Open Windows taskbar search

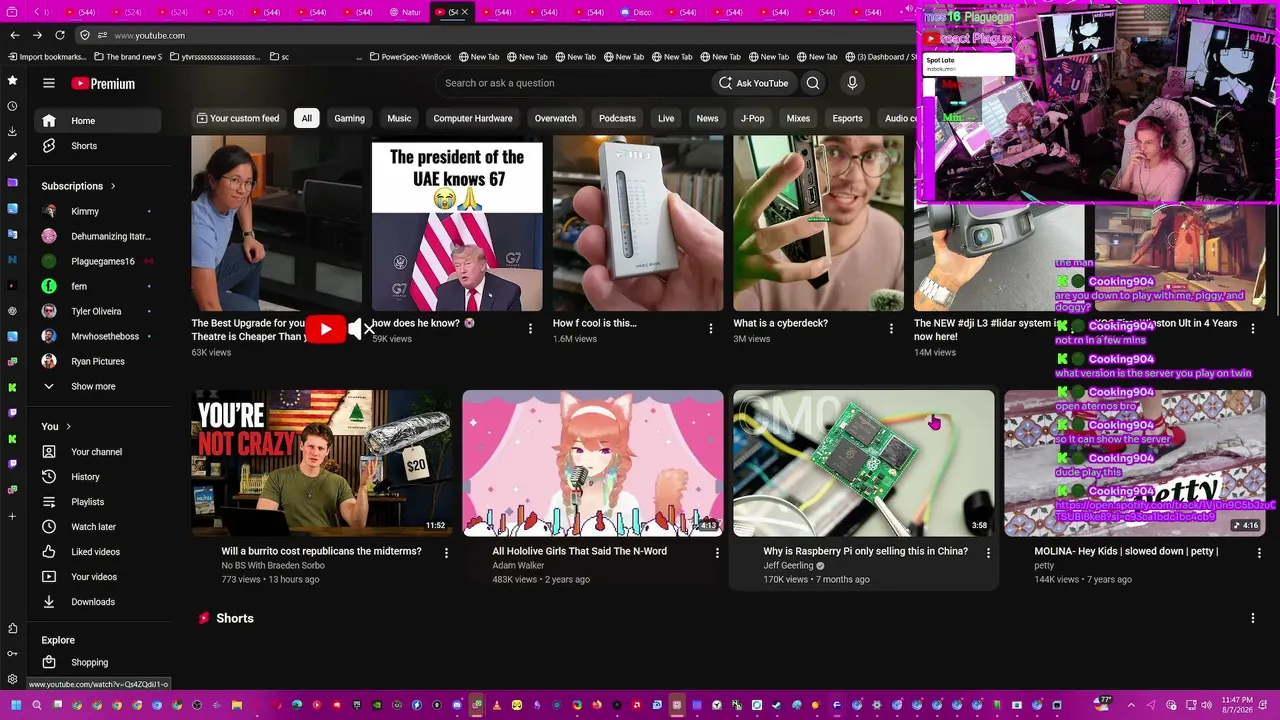[x=37, y=705]
